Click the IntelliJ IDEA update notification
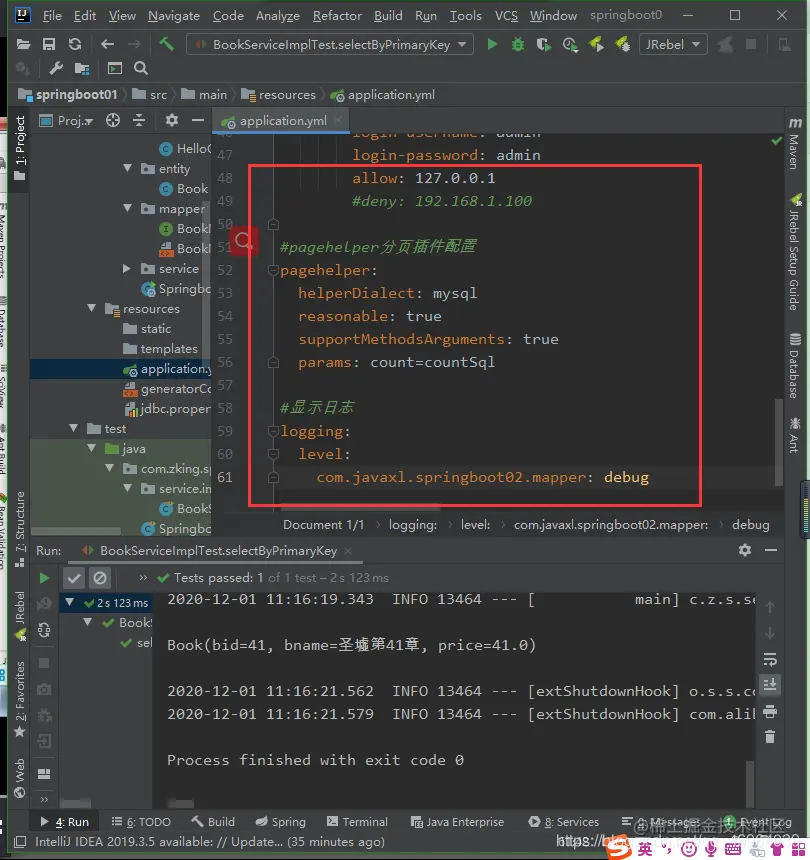Viewport: 810px width, 860px height. click(209, 841)
